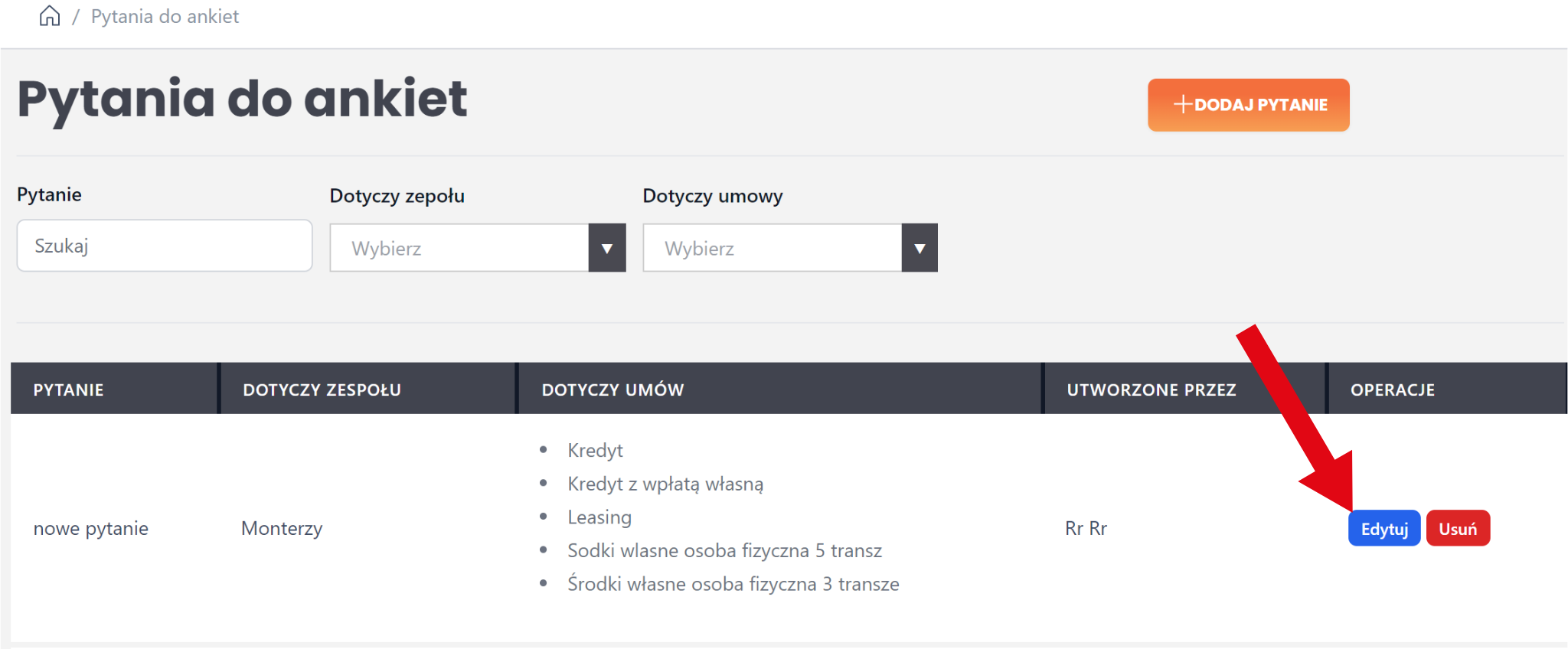Click the Dotyczy zepołu dropdown arrow

click(607, 248)
